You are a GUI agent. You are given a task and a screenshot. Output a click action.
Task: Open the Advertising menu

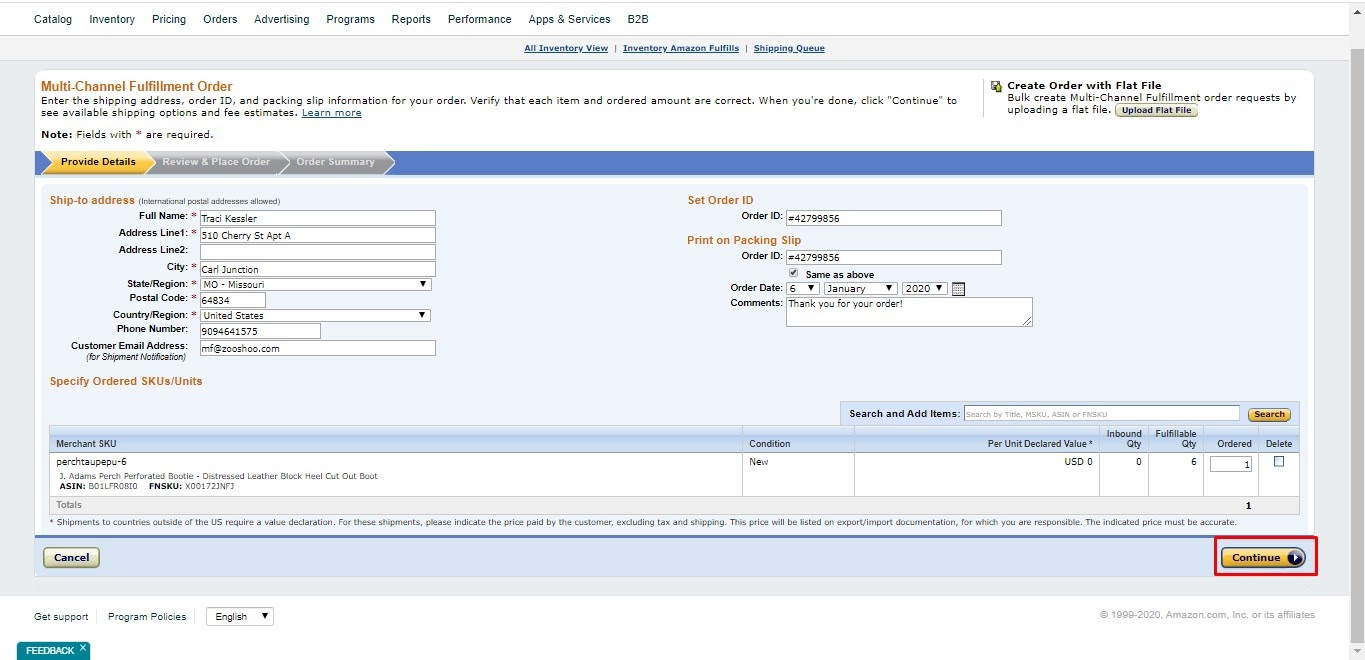(x=281, y=19)
